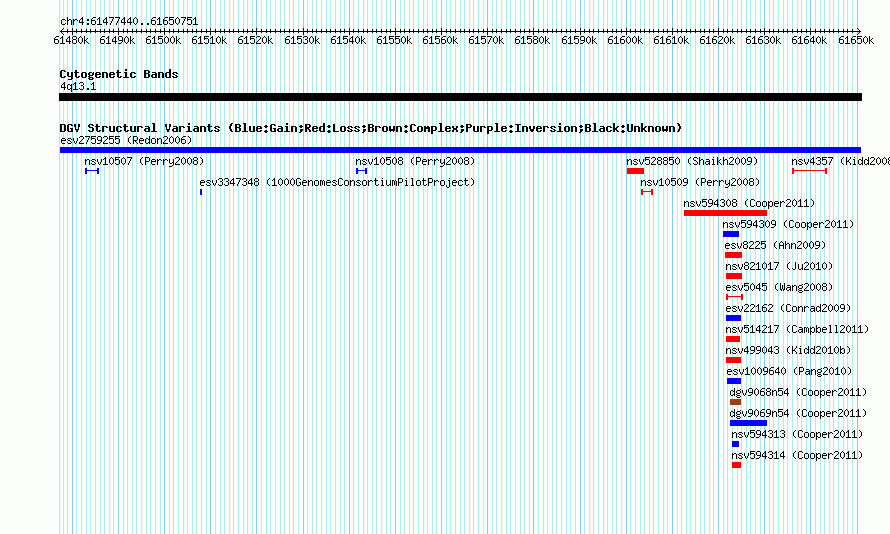The height and width of the screenshot is (534, 890).
Task: Open nsv10507 (Perry2008) variant label
Action: [x=144, y=161]
